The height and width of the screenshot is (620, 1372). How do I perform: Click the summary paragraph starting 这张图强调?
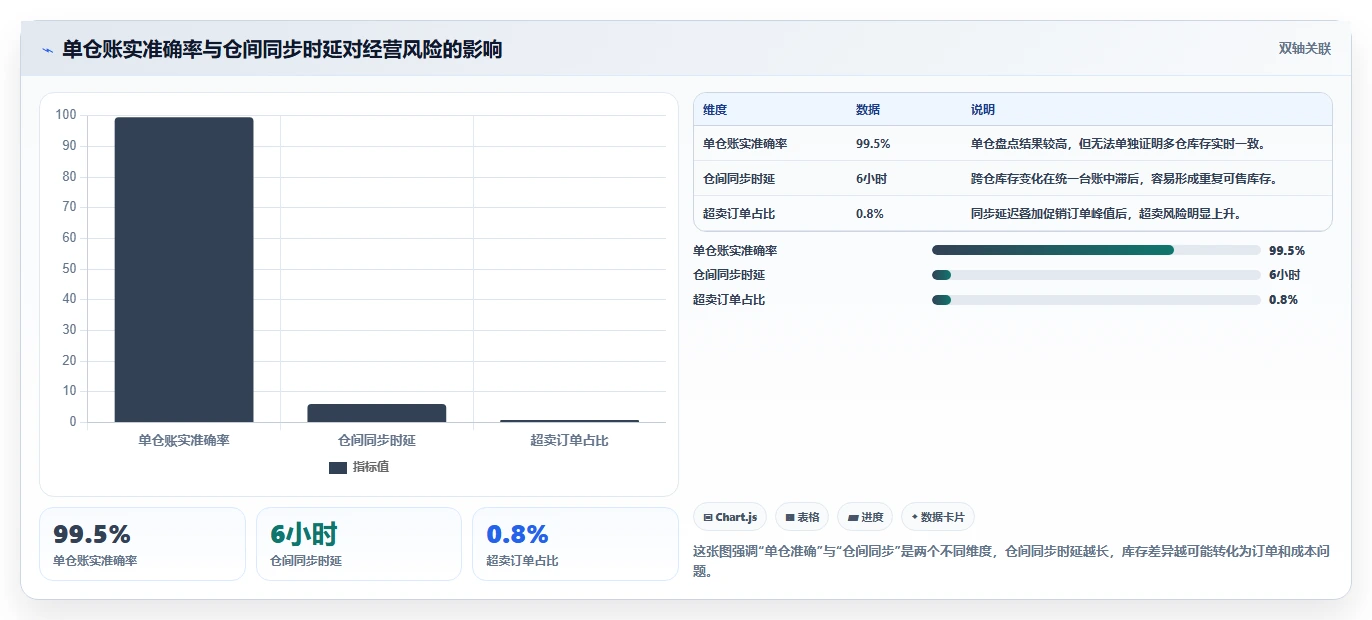[1011, 561]
